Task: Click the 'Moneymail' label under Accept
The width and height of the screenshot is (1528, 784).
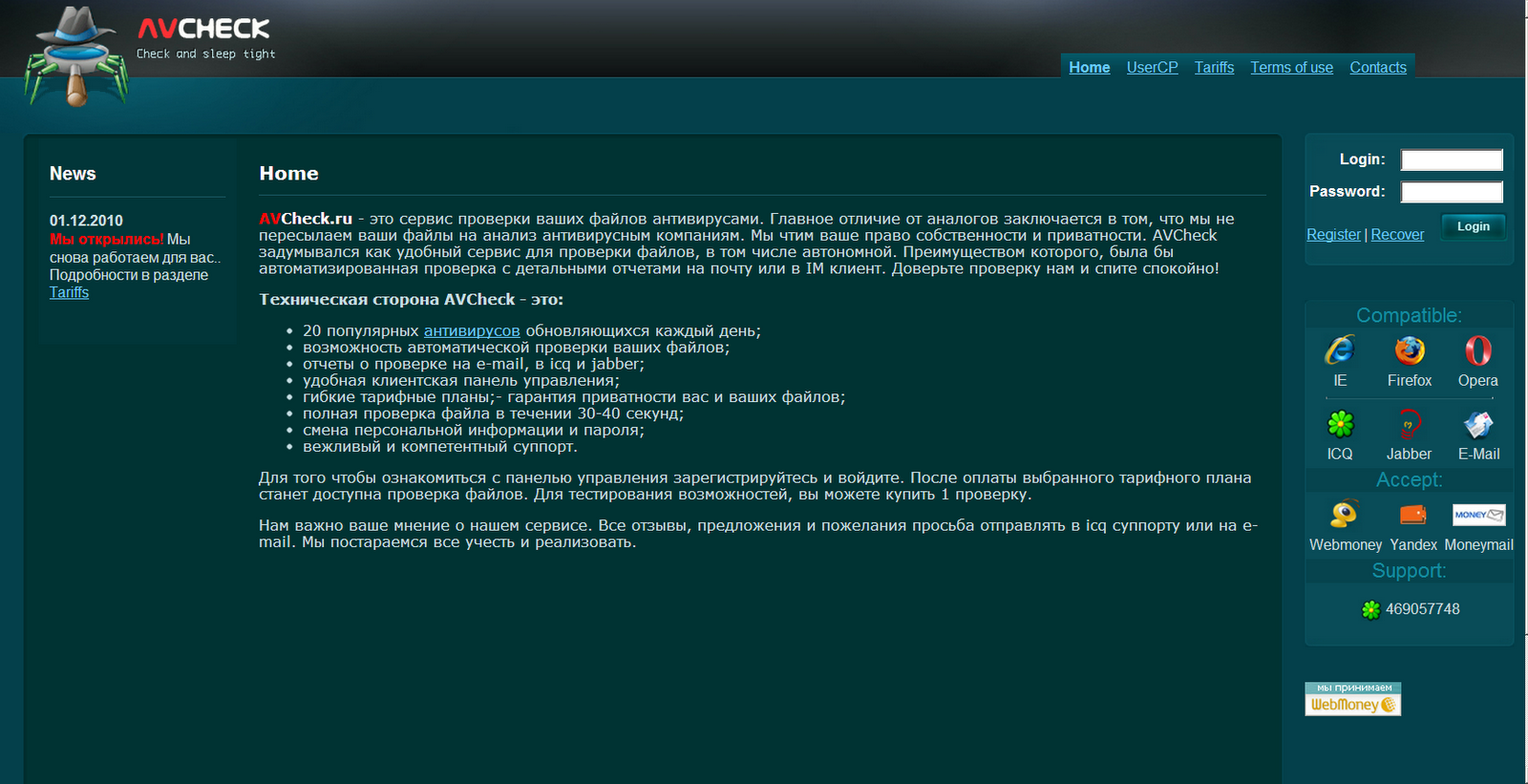Action: click(x=1479, y=544)
